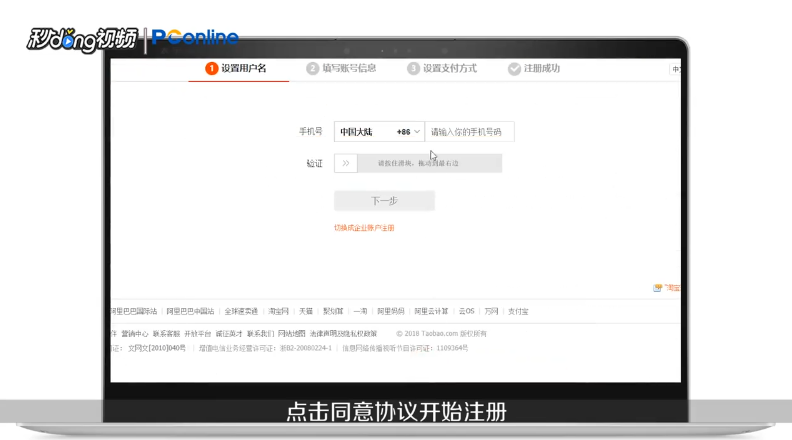Viewport: 792px width, 440px height.
Task: Focus the phone number input field
Action: (x=470, y=132)
